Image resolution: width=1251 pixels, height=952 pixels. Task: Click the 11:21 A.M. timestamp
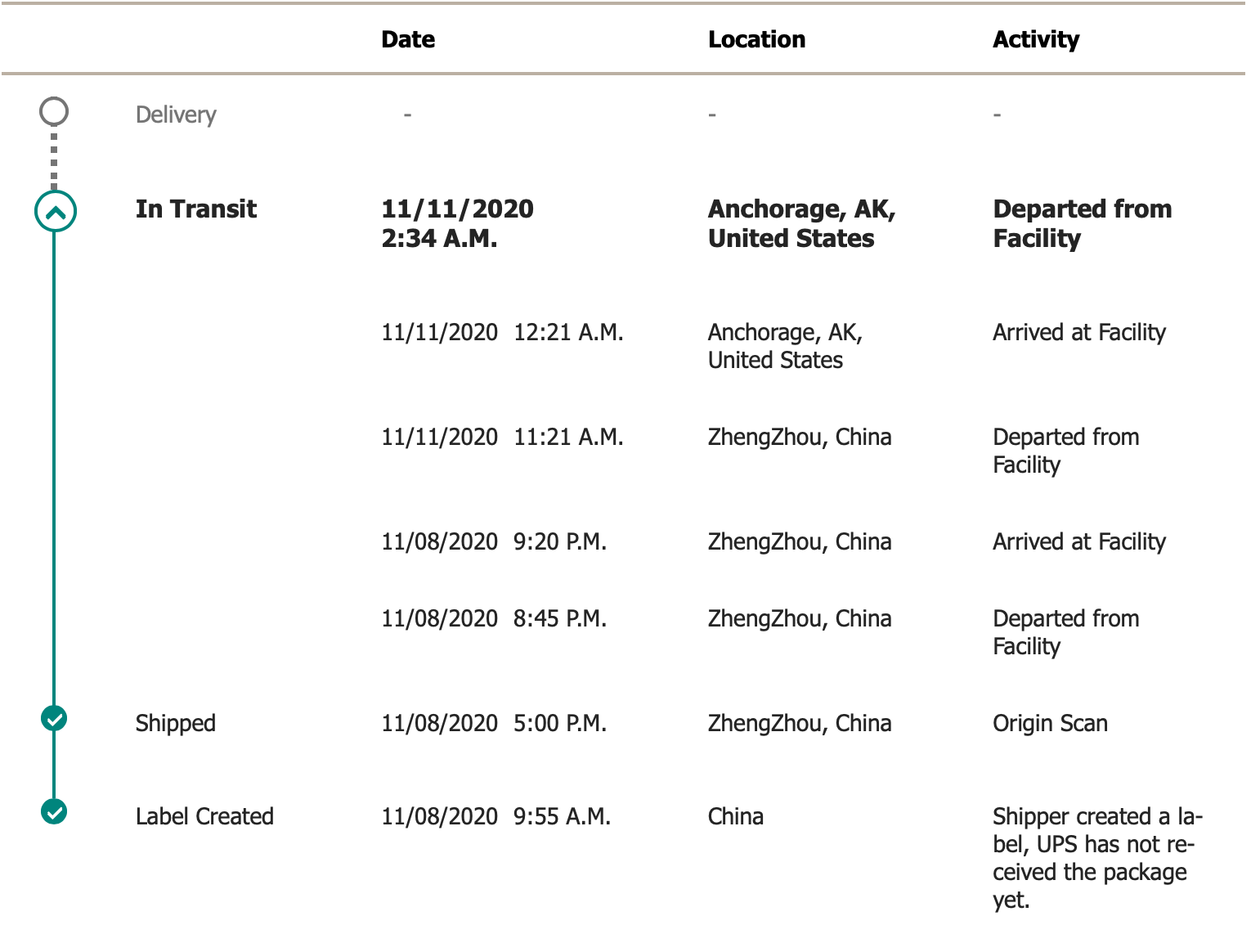coord(568,437)
